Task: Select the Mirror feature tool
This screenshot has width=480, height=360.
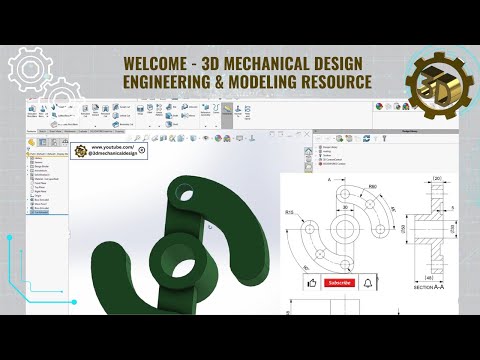Action: pos(188,116)
